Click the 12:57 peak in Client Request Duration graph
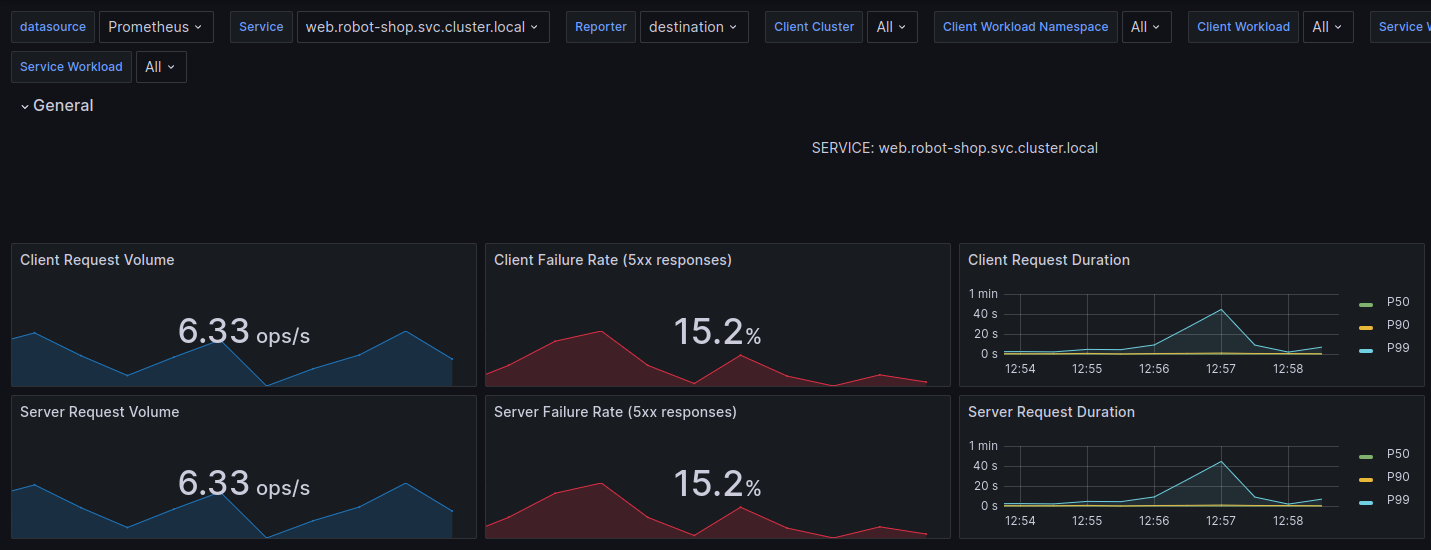Viewport: 1431px width, 550px height. point(1221,309)
